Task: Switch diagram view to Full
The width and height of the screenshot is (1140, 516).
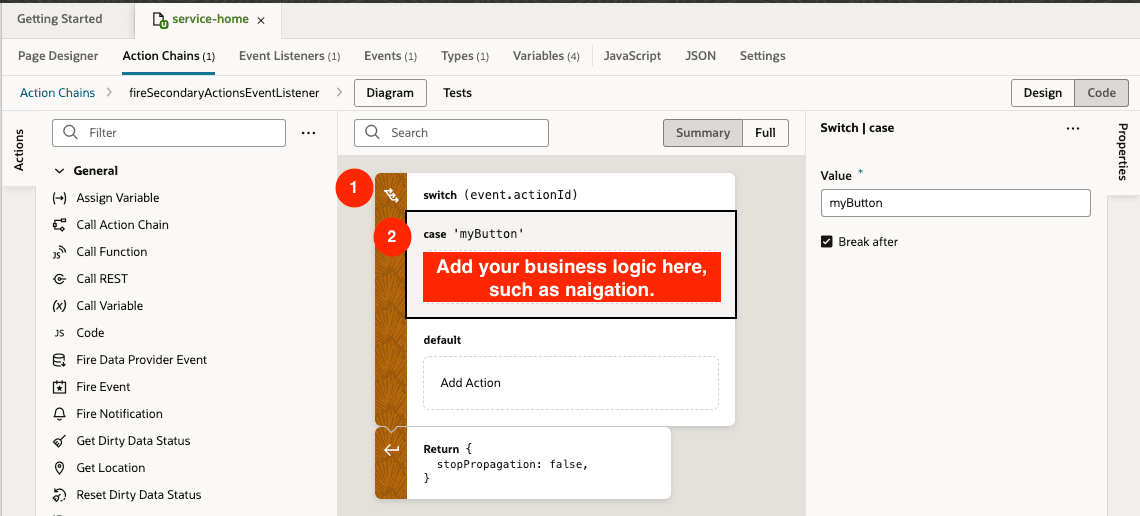Action: point(765,133)
